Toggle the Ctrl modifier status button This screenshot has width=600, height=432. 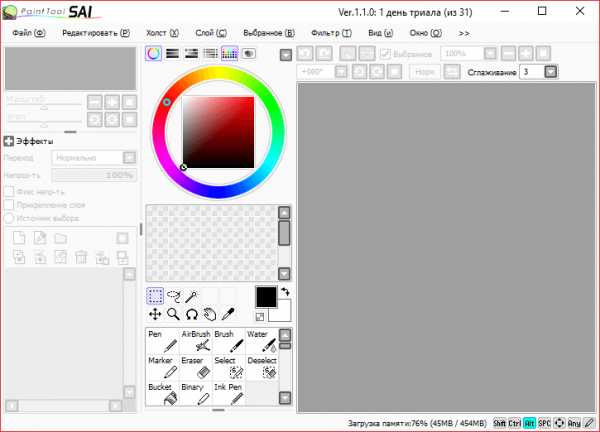pos(515,423)
